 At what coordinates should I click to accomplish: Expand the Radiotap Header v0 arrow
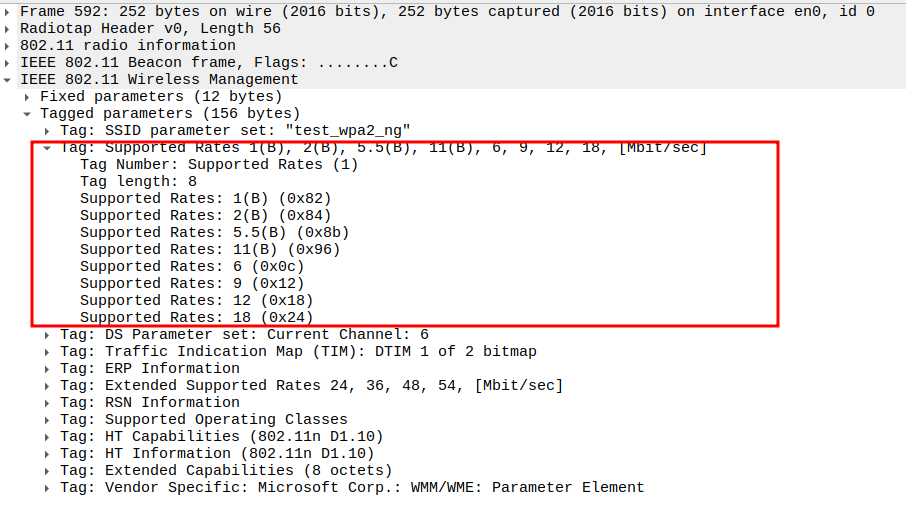8,29
